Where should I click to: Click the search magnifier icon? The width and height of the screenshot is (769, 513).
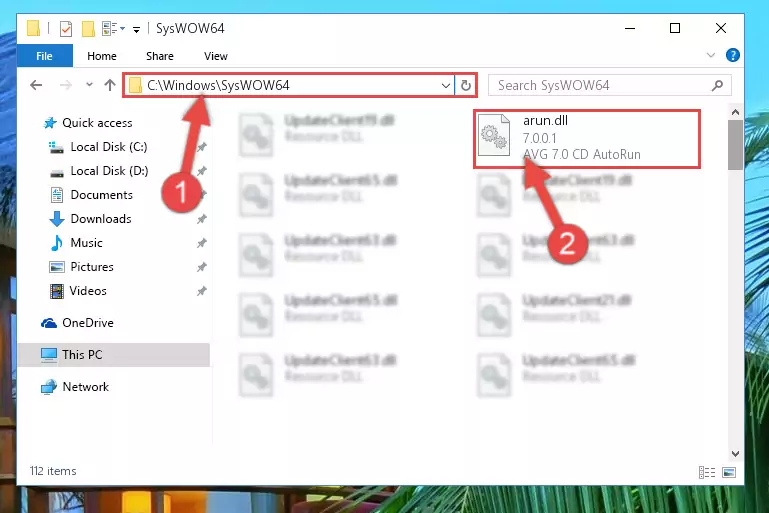pyautogui.click(x=718, y=85)
